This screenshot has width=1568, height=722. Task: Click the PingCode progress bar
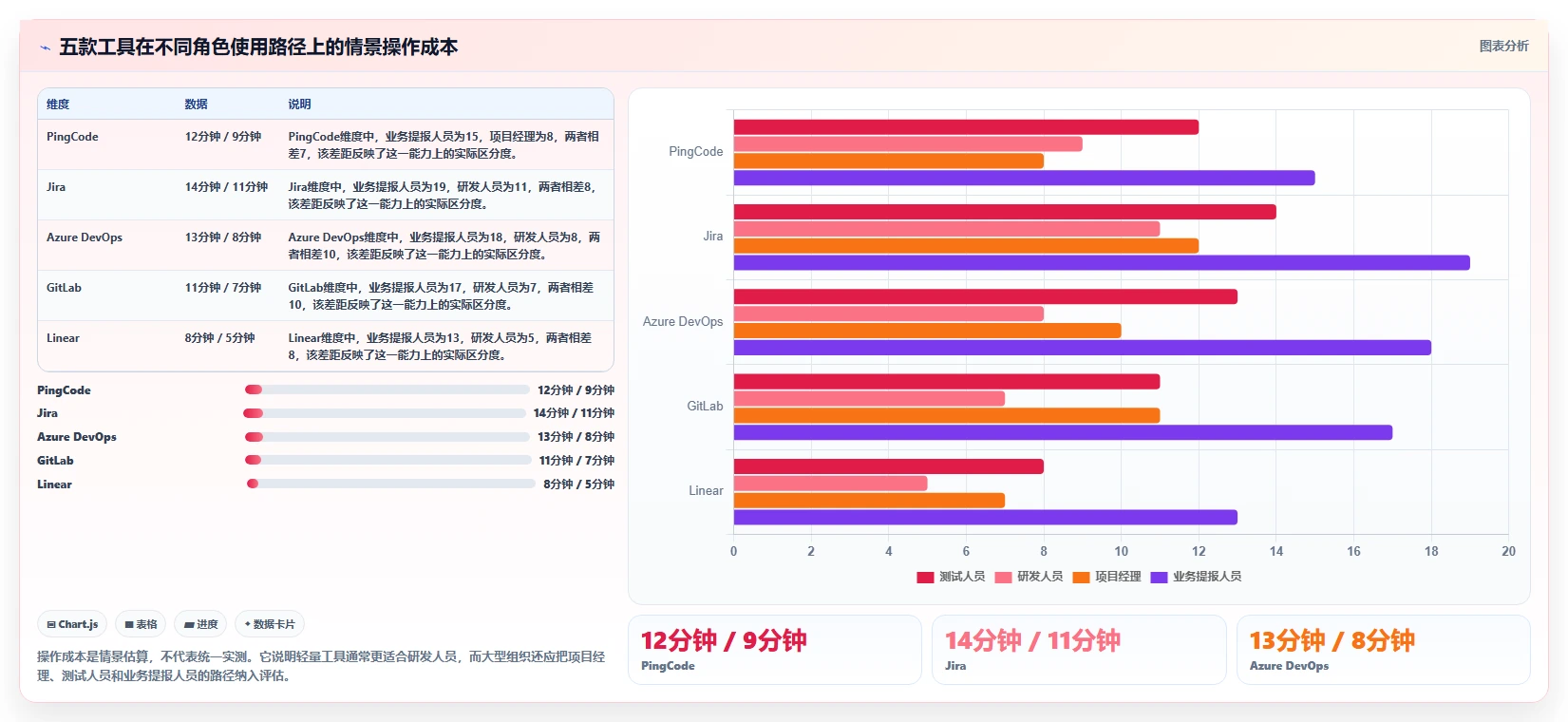(x=387, y=389)
